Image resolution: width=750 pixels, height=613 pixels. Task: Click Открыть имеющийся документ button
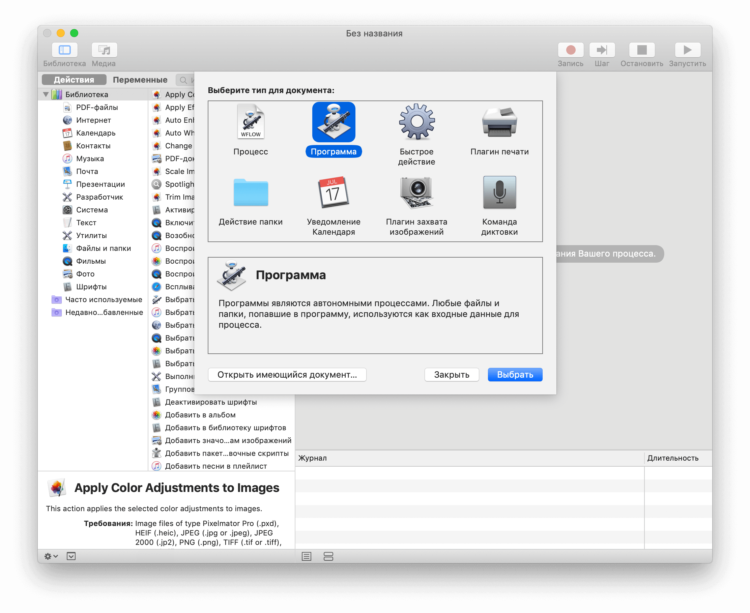pos(287,374)
